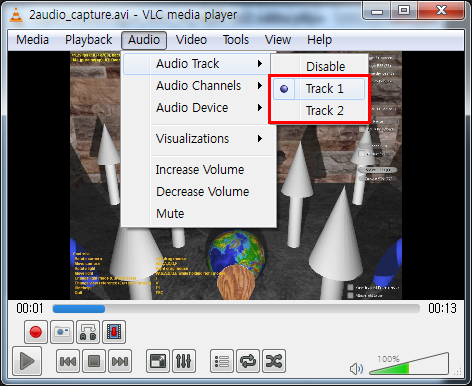Maximize the VLC window
The image size is (472, 386).
tap(404, 11)
